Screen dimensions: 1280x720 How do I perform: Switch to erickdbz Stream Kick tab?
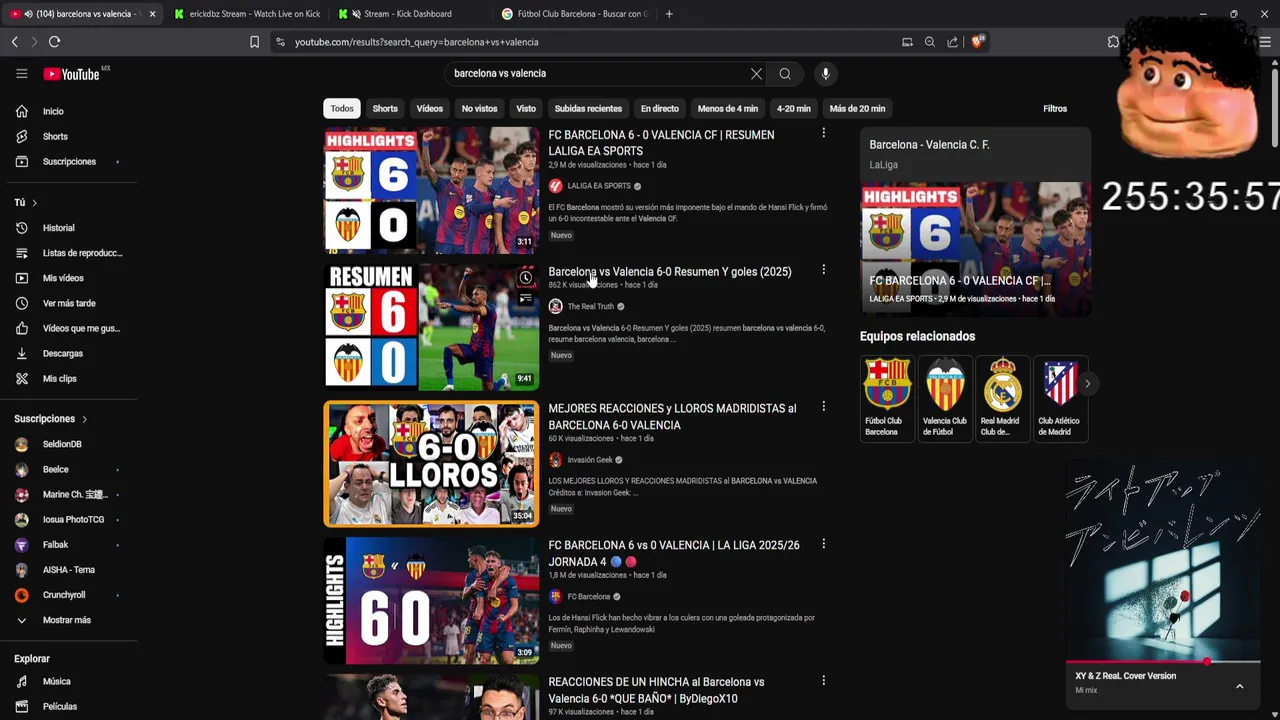246,14
